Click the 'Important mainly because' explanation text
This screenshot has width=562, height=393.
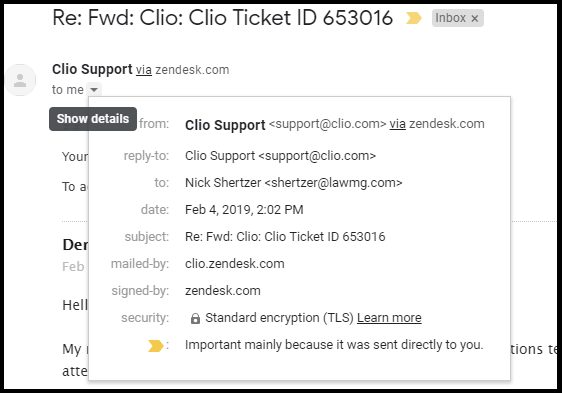coord(334,345)
